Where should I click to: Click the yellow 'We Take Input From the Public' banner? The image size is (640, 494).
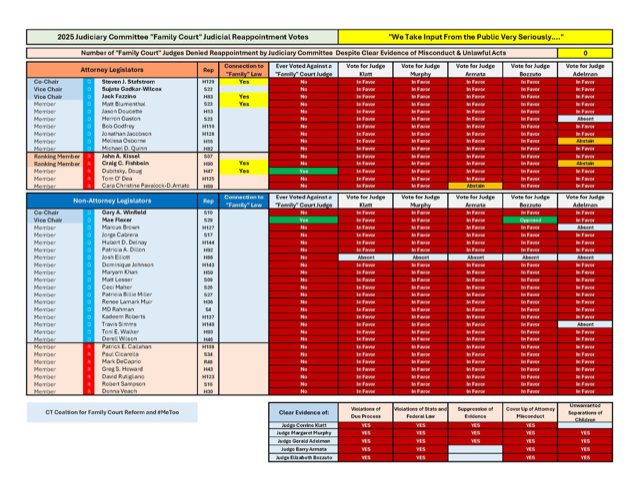pyautogui.click(x=476, y=37)
